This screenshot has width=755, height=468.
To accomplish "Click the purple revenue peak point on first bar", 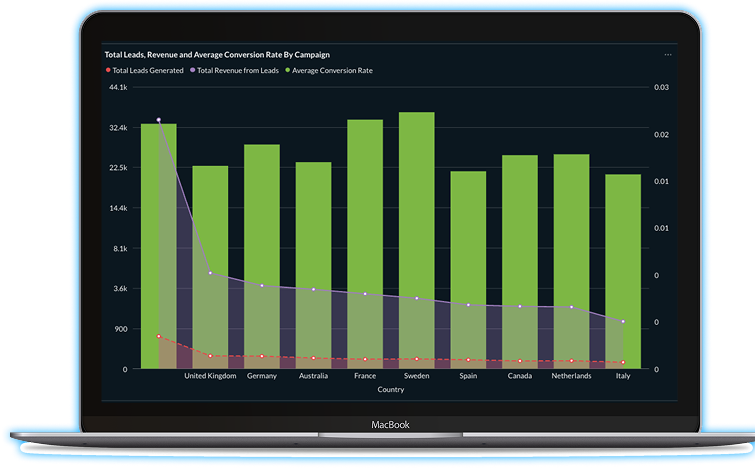I will click(x=158, y=120).
